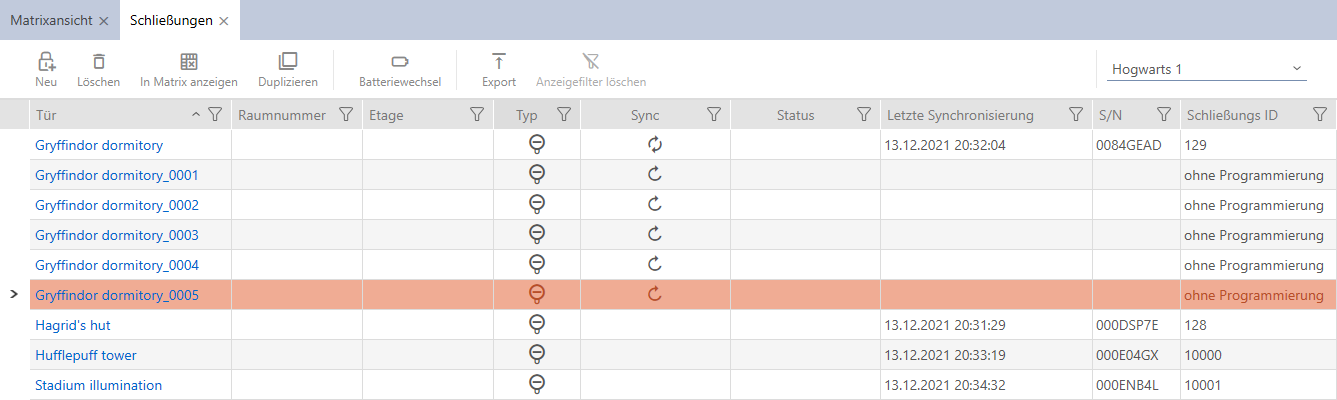Expand the Hogwarts 1 locking system dropdown

1297,69
